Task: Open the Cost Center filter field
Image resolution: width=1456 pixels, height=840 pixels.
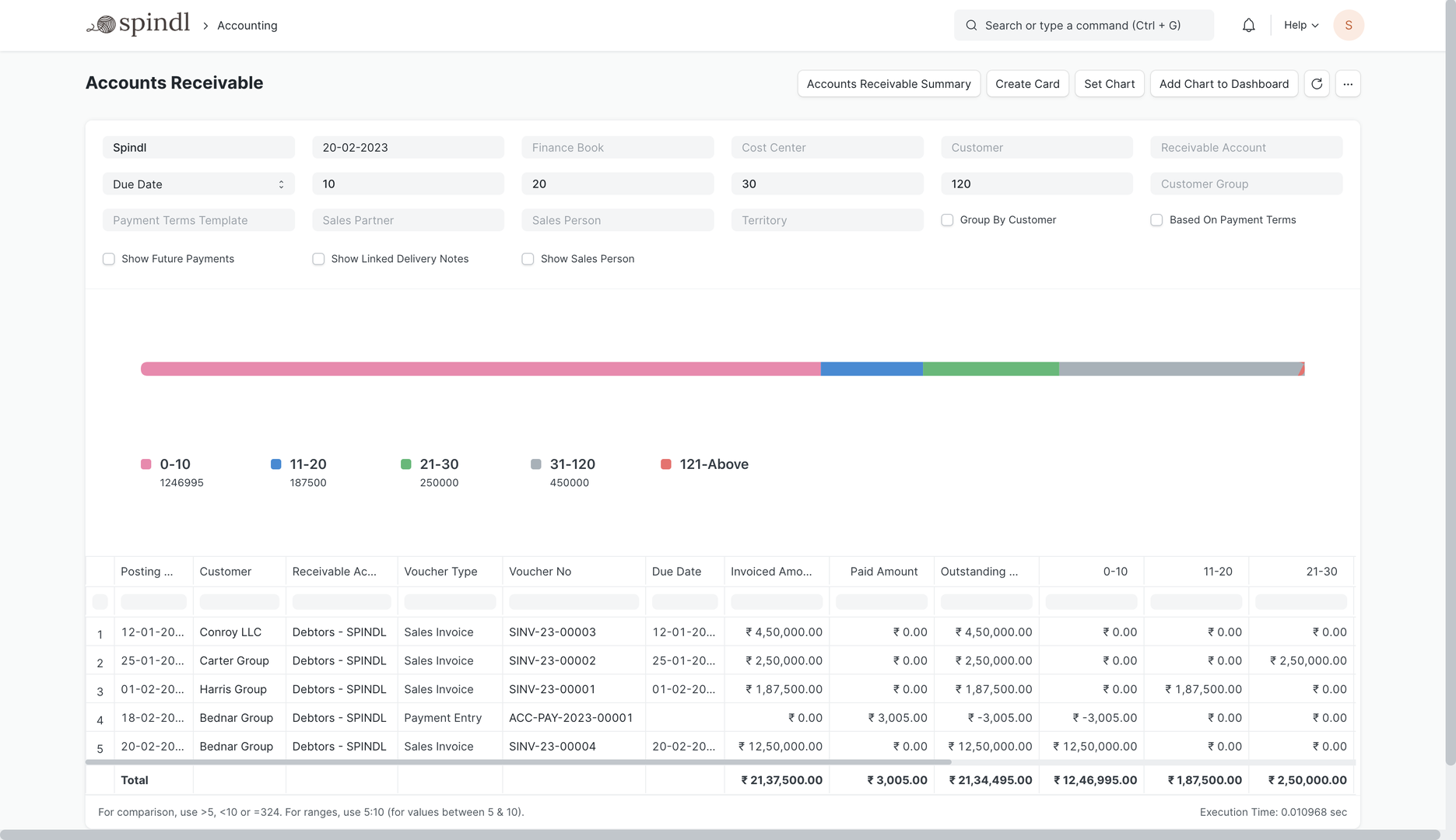Action: (x=827, y=147)
